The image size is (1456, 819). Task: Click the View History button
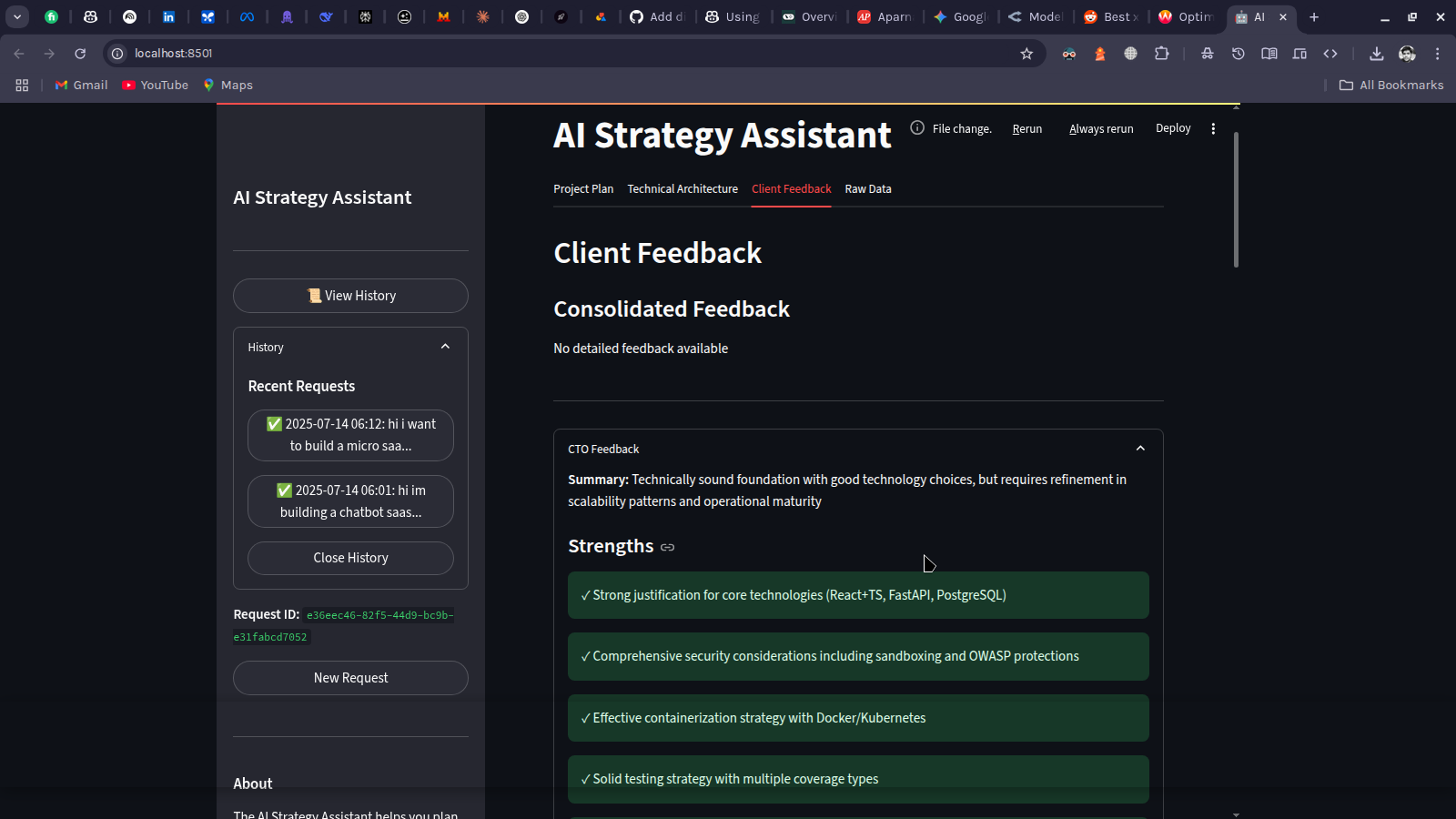coord(350,296)
